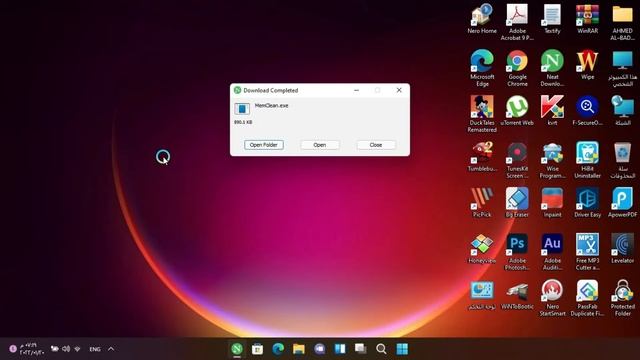Select the kvrt Kaspersky icon
Viewport: 640px width, 360px height.
[552, 110]
